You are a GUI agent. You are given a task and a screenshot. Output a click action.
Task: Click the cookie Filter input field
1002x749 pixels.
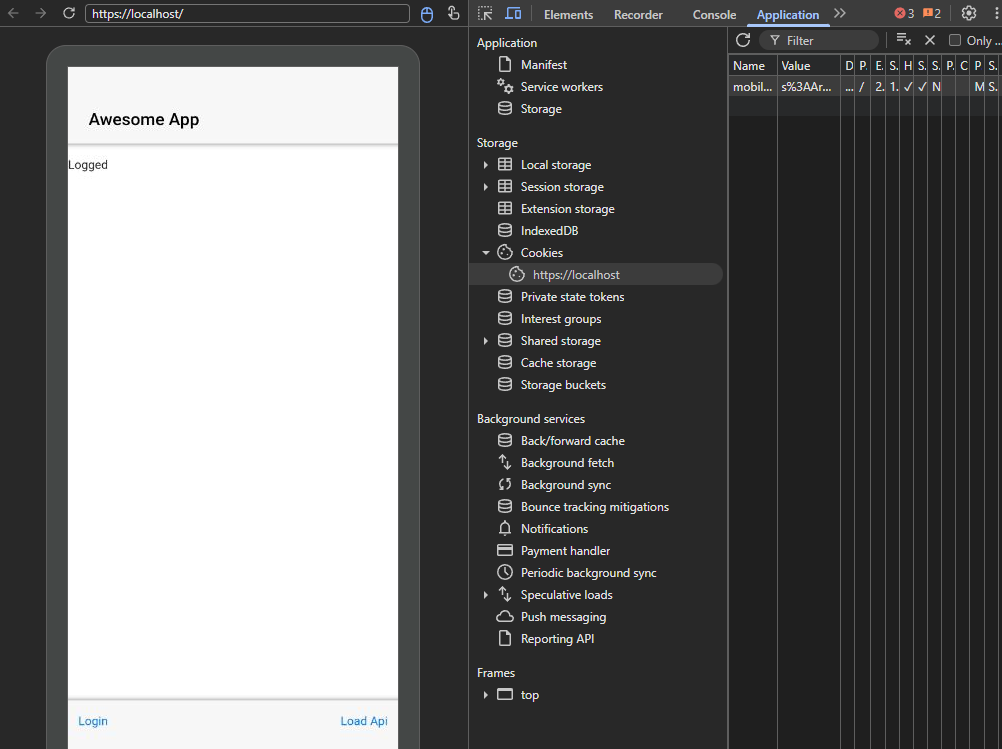tap(819, 40)
